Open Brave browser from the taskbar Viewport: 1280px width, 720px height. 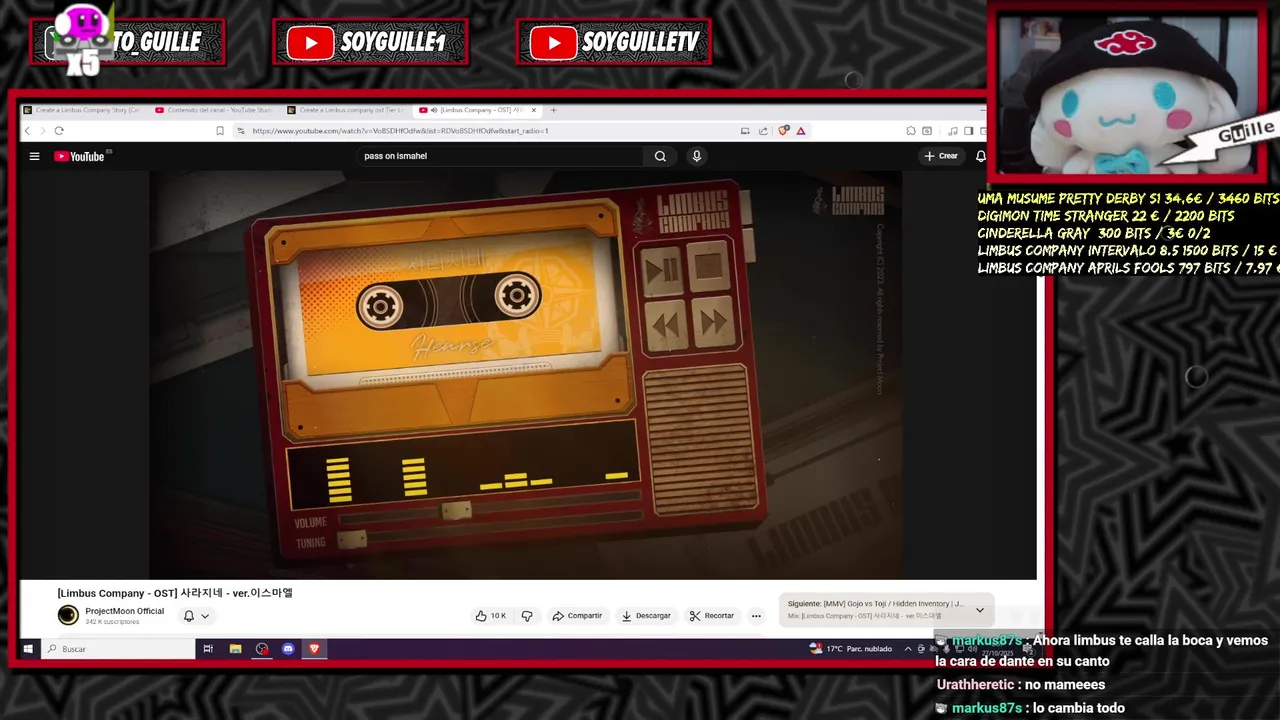(x=314, y=649)
